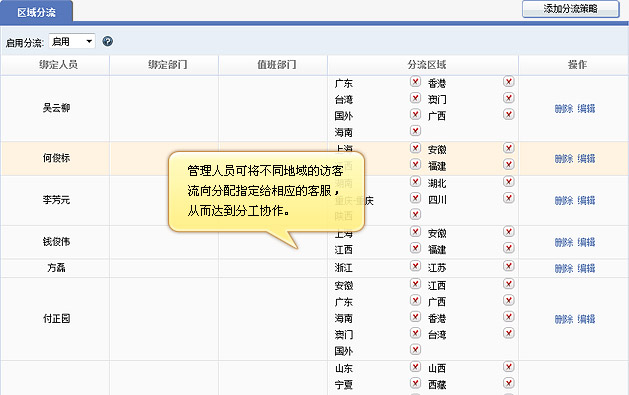This screenshot has height=395, width=629.
Task: Remove 浙江 region in 方磊's row
Action: pyautogui.click(x=415, y=266)
